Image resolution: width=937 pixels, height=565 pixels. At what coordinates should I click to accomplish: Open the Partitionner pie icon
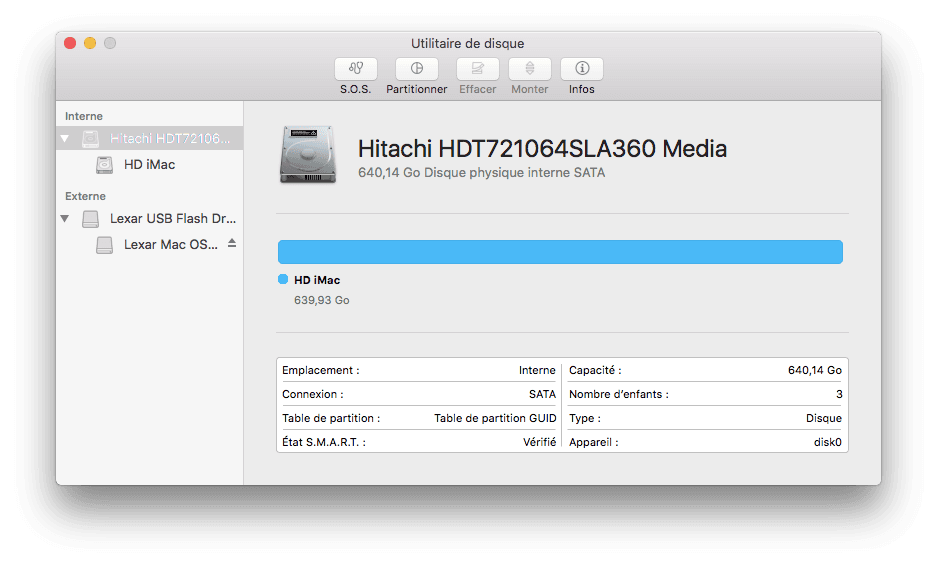[417, 69]
